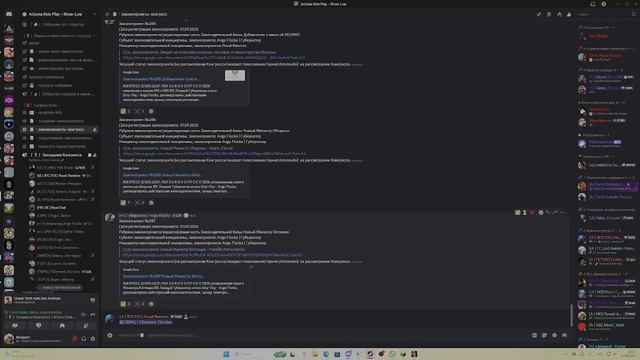Jump to new unread pill in channel list
Image resolution: width=640 pixels, height=360 pixels.
click(x=60, y=287)
